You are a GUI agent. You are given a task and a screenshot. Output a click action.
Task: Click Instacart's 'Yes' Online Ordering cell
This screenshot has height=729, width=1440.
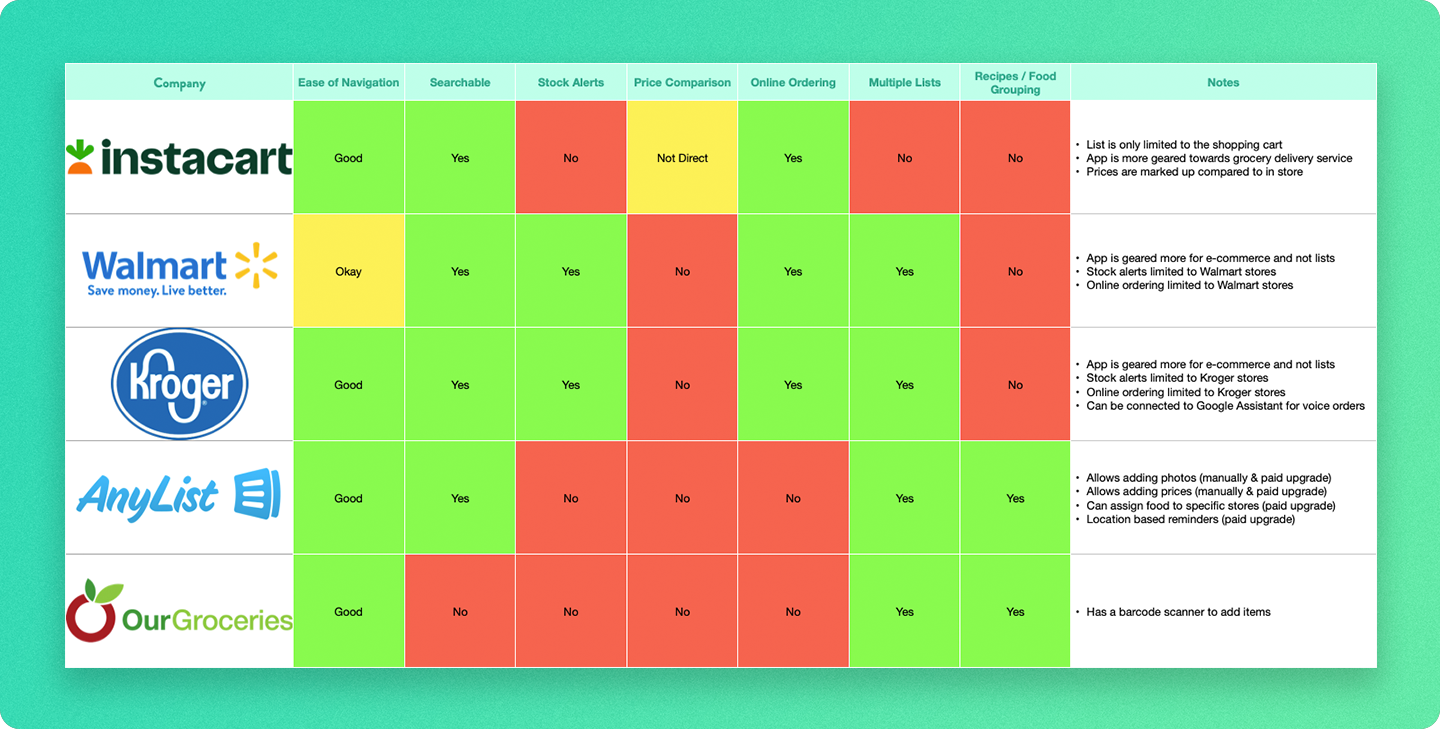(x=793, y=158)
